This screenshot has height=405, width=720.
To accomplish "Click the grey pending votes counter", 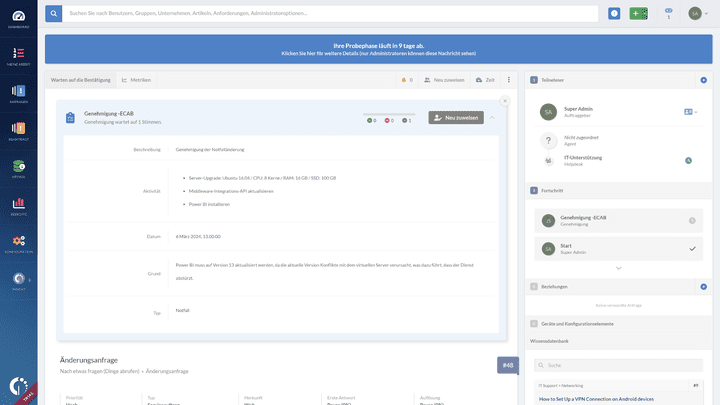I will coord(406,120).
